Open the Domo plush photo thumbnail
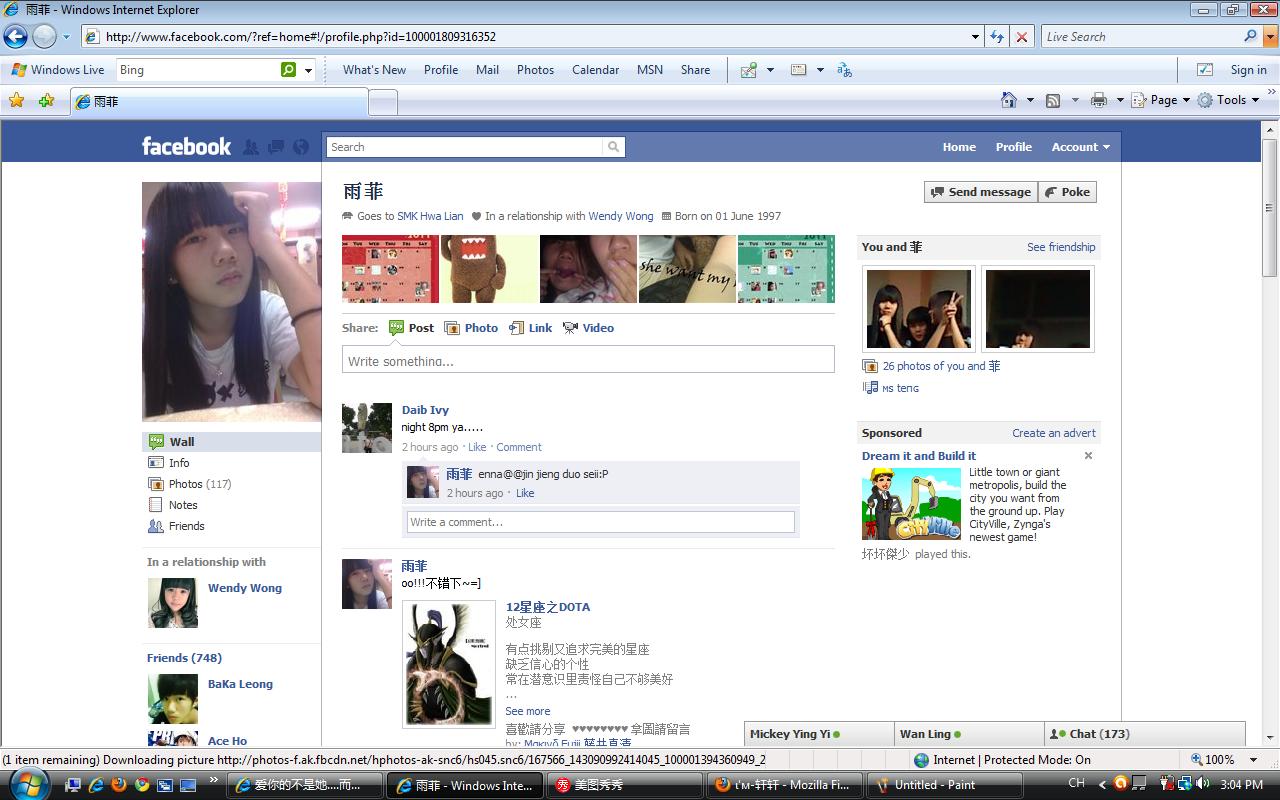Viewport: 1280px width, 800px height. tap(489, 269)
